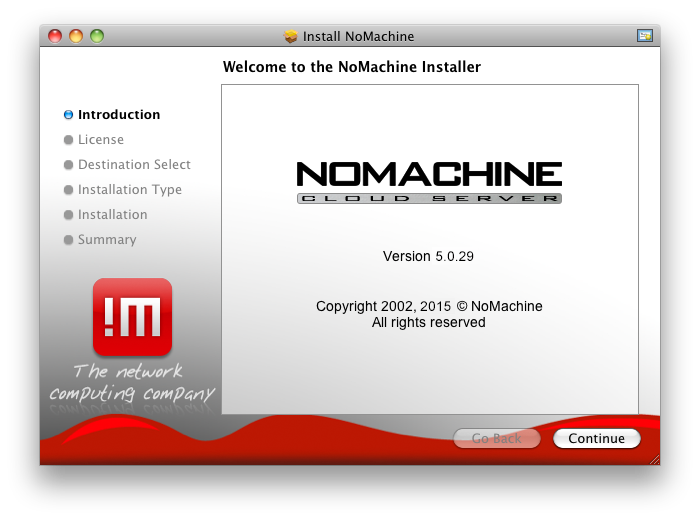
Task: Click the Version 5.0.29 text
Action: (428, 256)
